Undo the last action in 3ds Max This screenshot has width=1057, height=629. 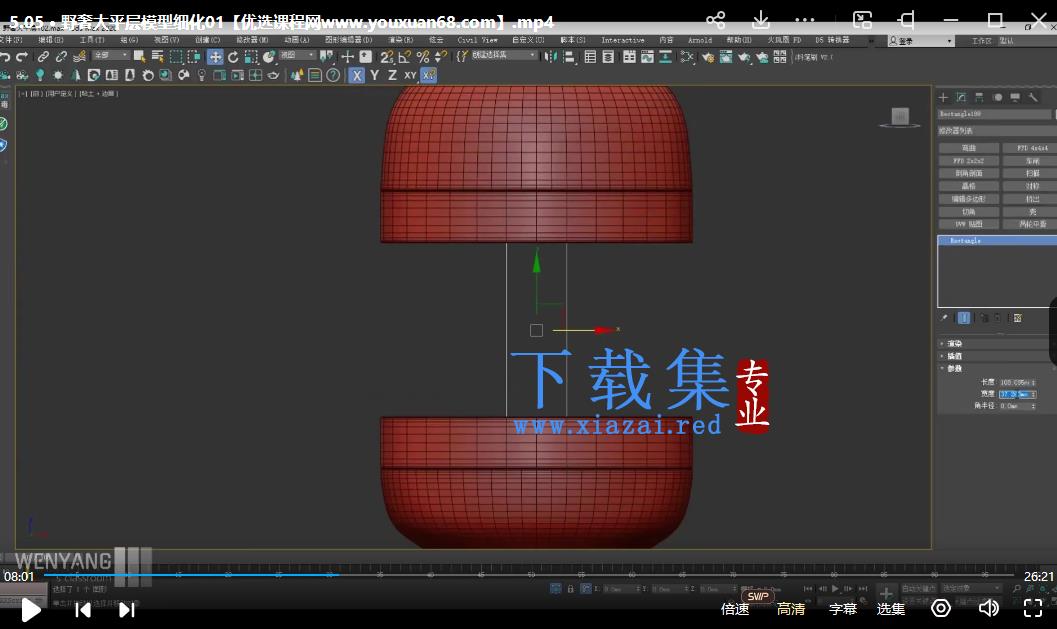5,57
